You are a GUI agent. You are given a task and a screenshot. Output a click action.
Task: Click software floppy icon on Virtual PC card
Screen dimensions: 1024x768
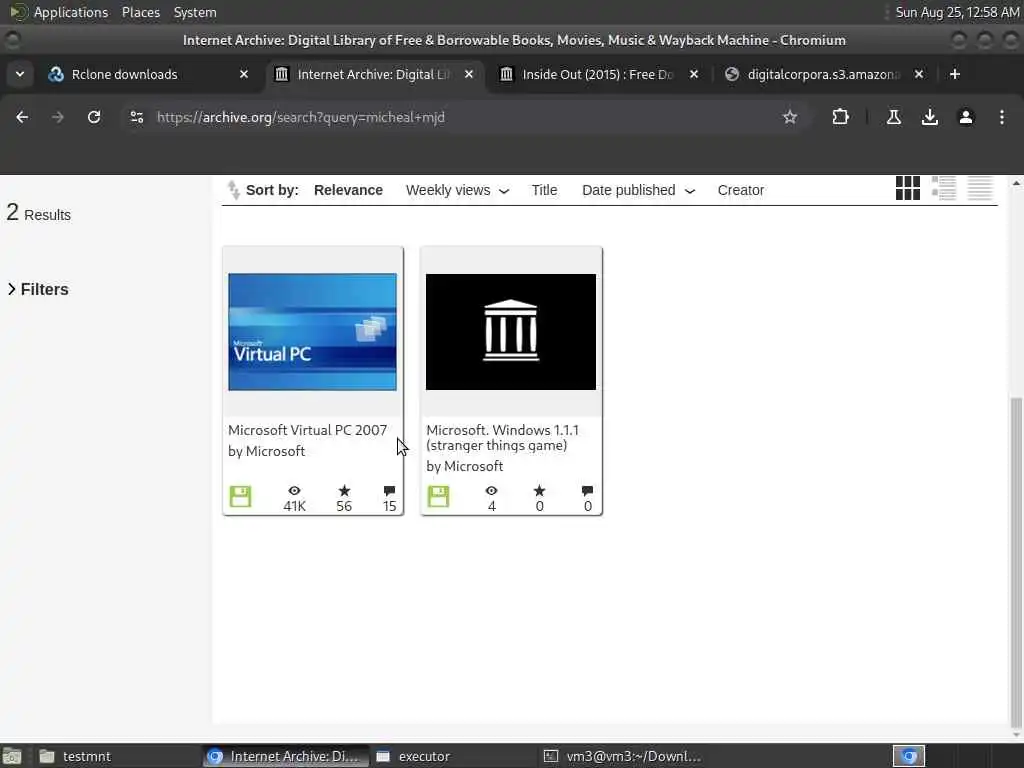(240, 497)
